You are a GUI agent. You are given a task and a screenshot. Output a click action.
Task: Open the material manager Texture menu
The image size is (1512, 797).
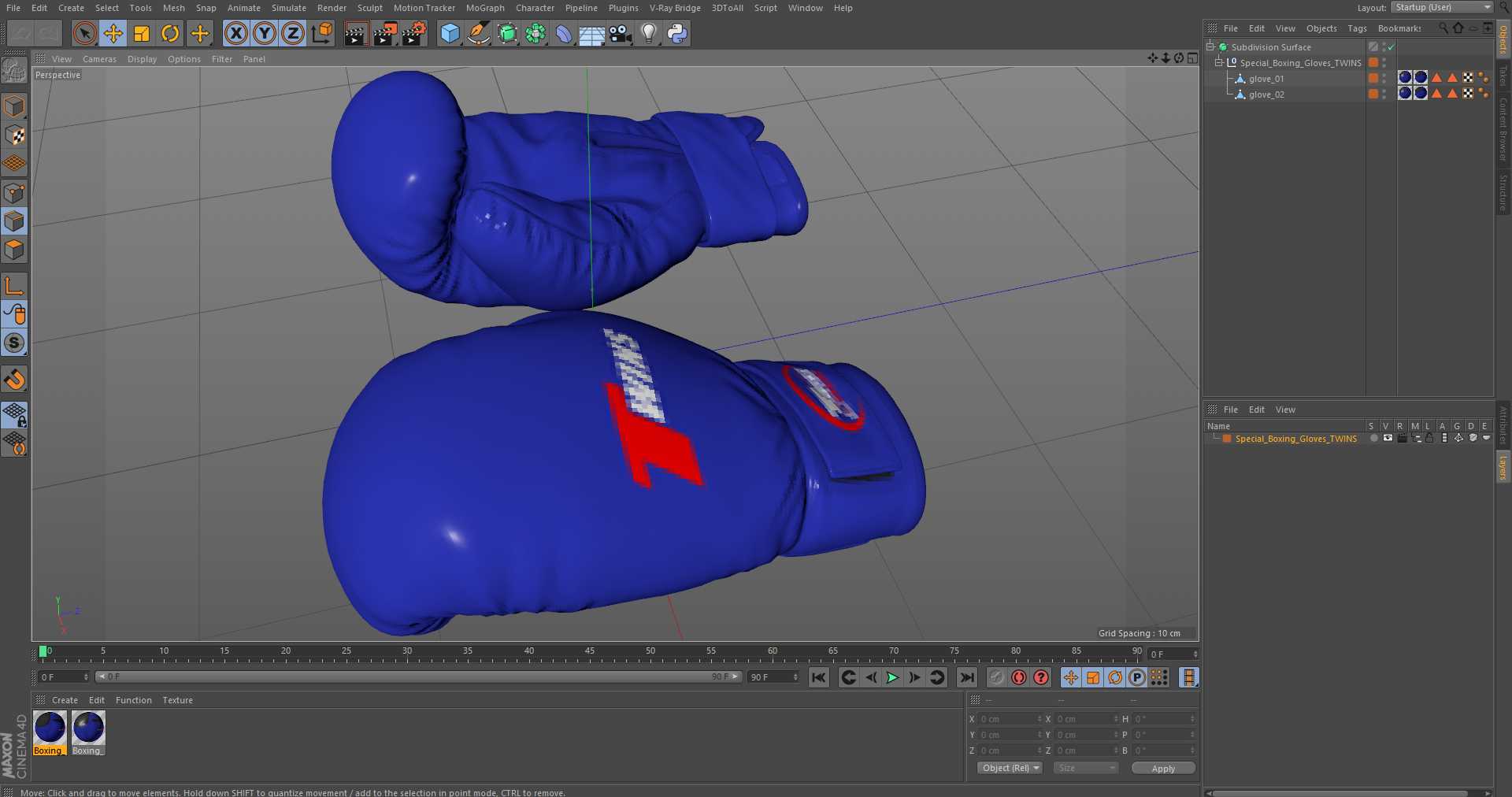pyautogui.click(x=177, y=700)
